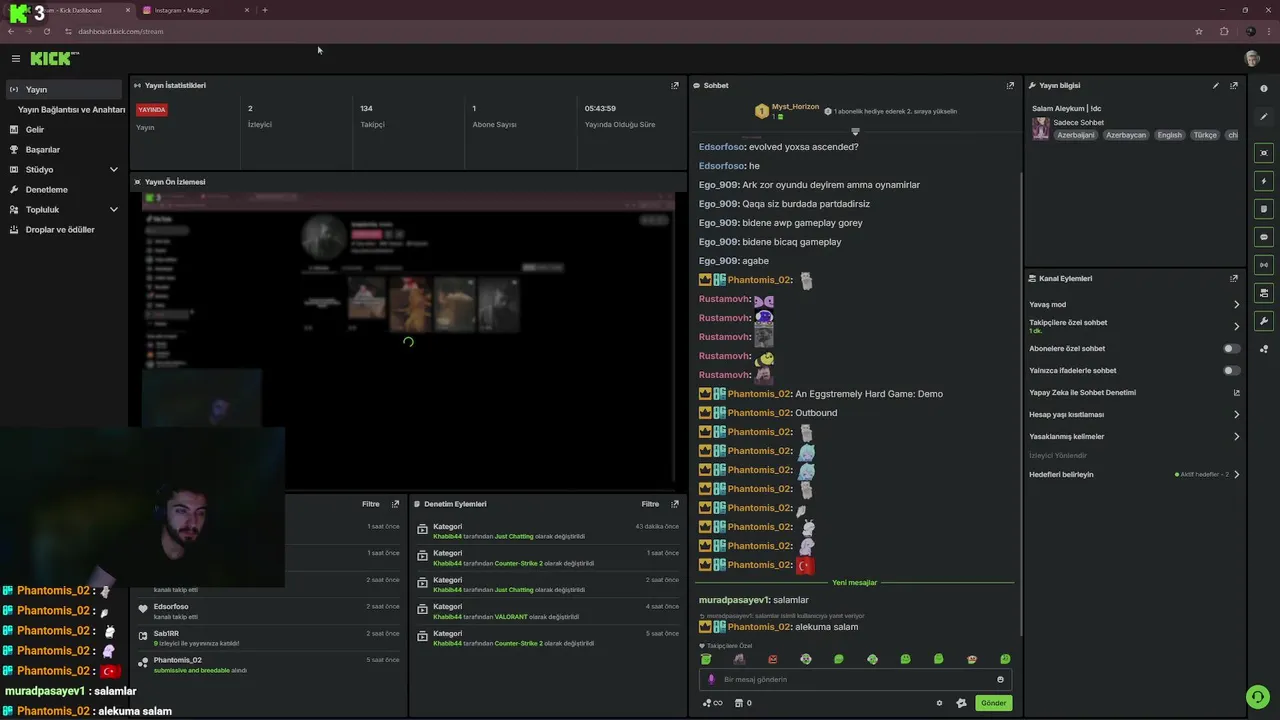Screen dimensions: 1280x720
Task: Open Droplar ve ödüller in the sidebar
Action: (x=64, y=229)
